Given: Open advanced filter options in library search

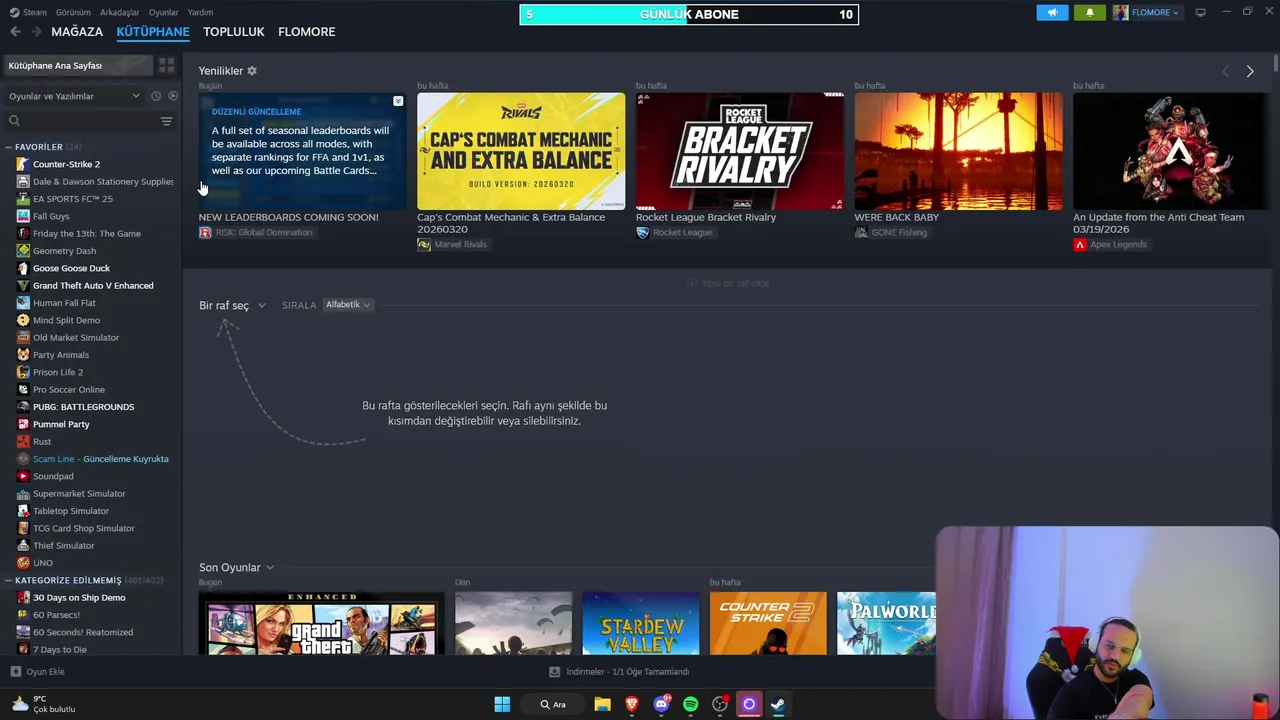Looking at the screenshot, I should click(x=166, y=121).
